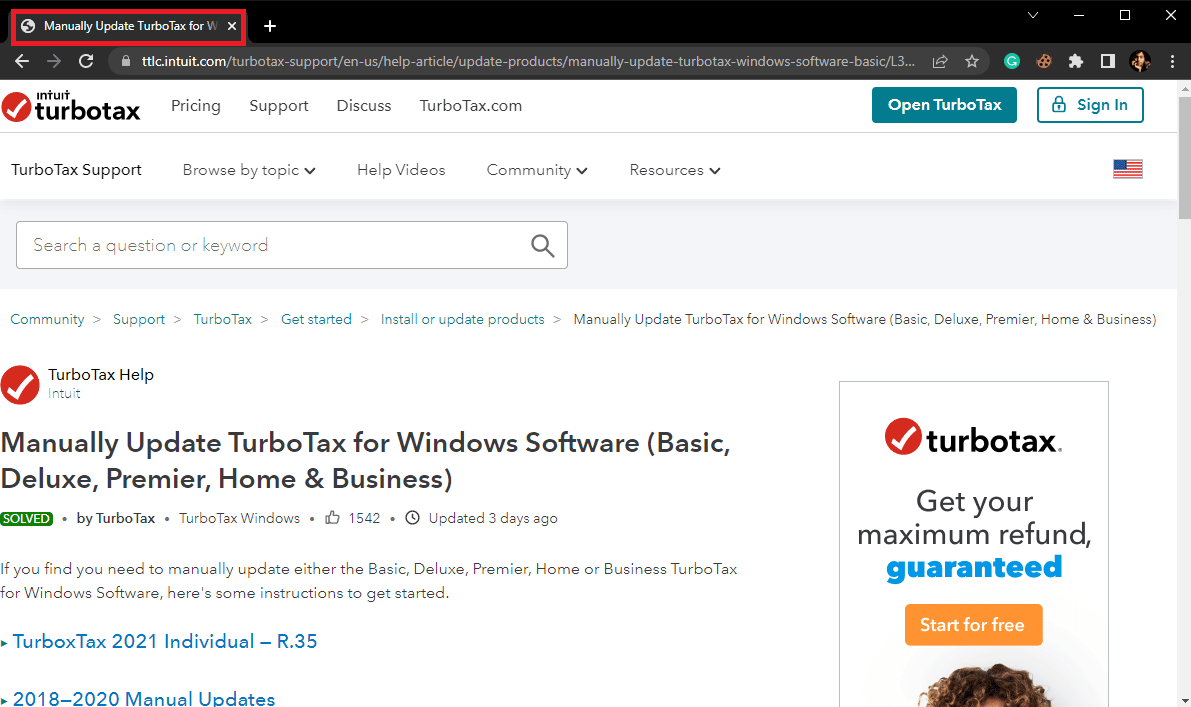This screenshot has height=707, width=1191.
Task: Open the Community breadcrumb link
Action: click(47, 320)
